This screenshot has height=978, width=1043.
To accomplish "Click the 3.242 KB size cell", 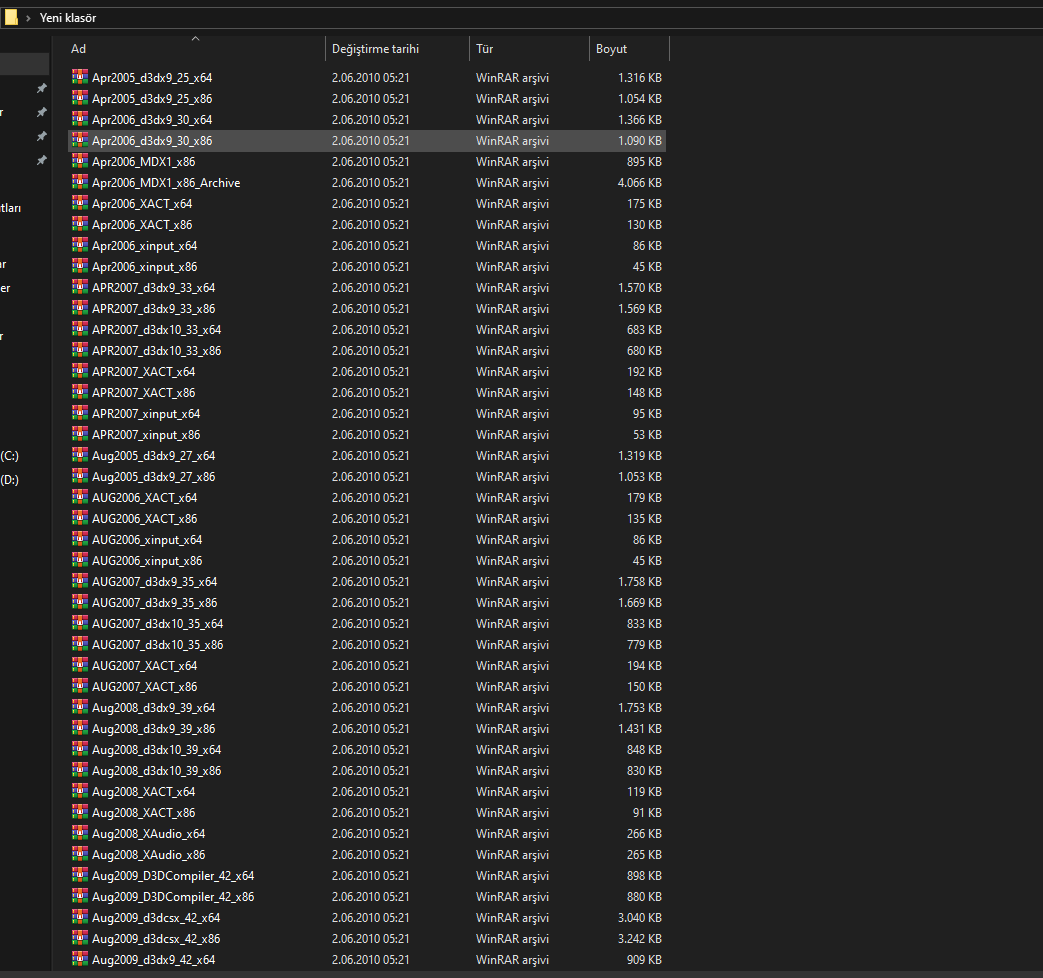I will 640,938.
